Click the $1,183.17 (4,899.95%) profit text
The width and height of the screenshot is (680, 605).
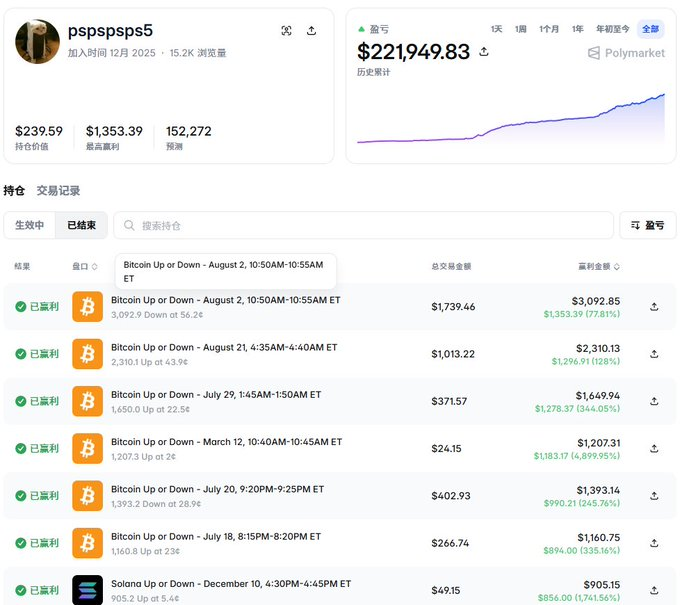pyautogui.click(x=577, y=456)
